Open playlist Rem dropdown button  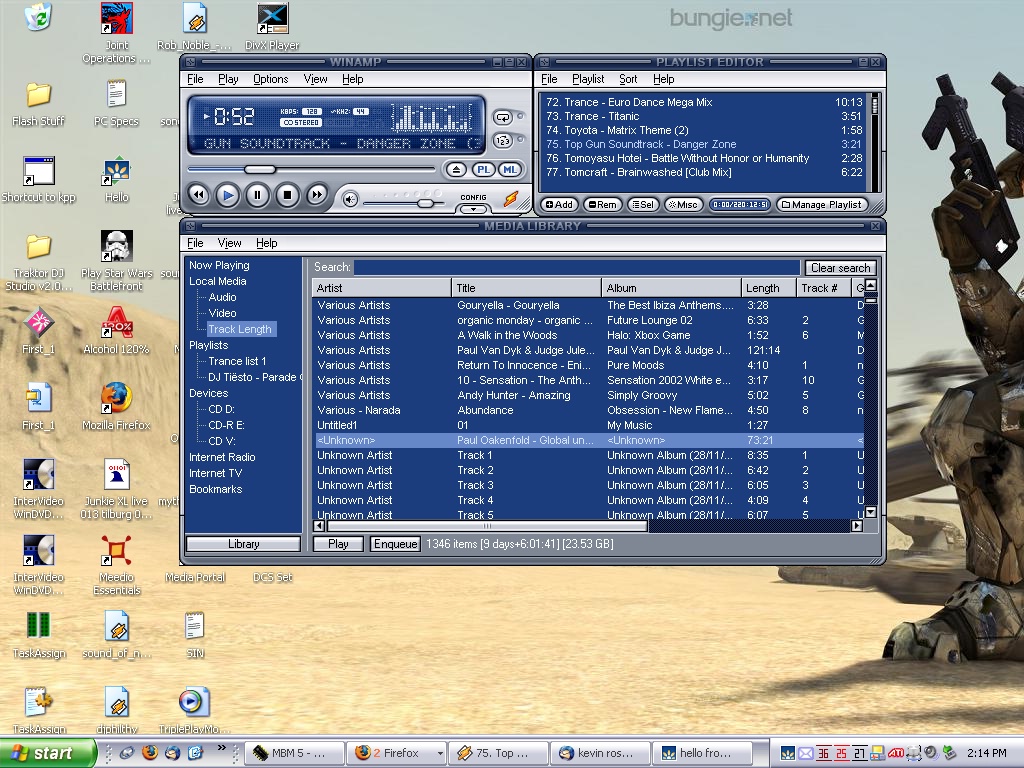602,204
